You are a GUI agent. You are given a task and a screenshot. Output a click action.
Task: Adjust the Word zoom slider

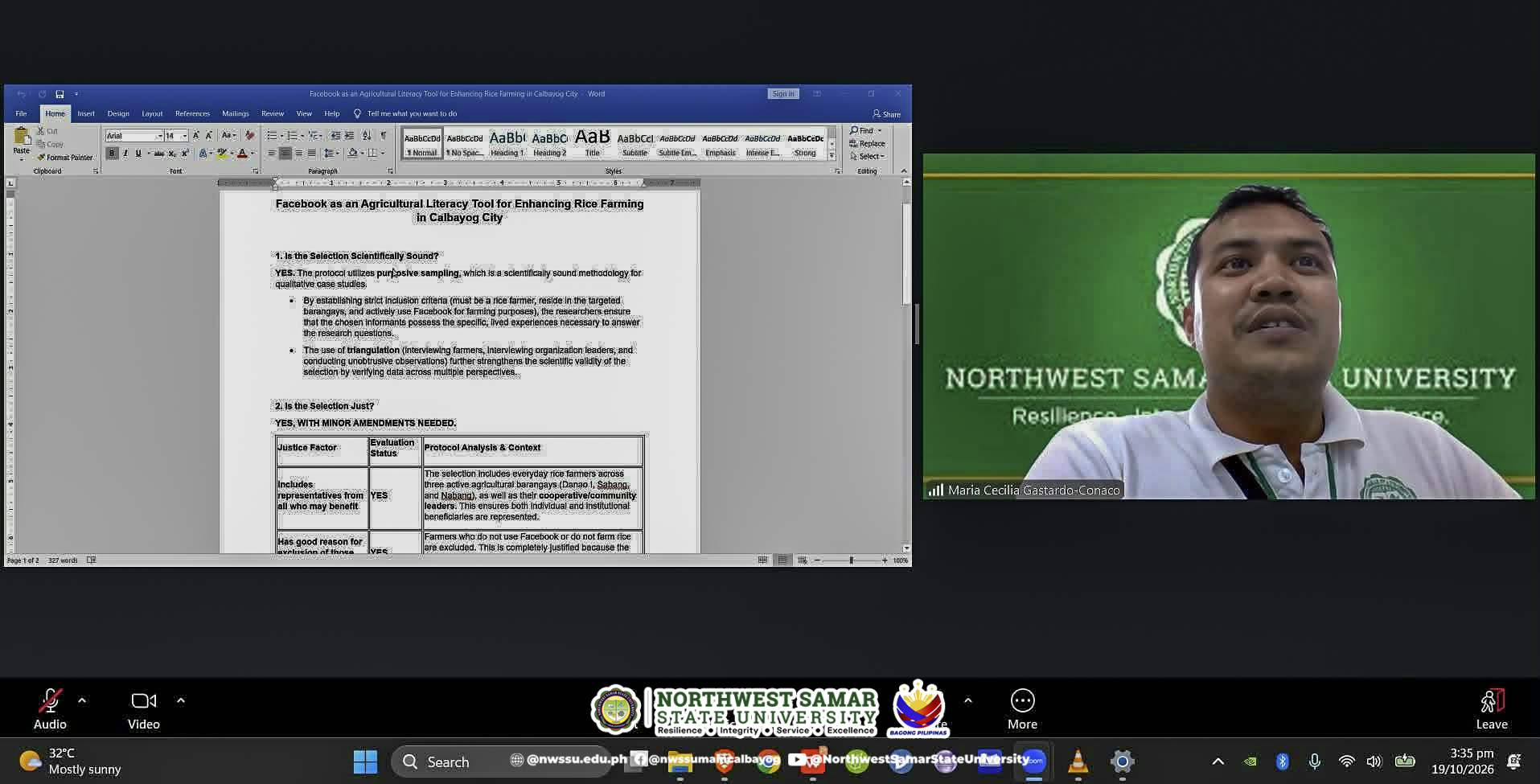tap(851, 560)
